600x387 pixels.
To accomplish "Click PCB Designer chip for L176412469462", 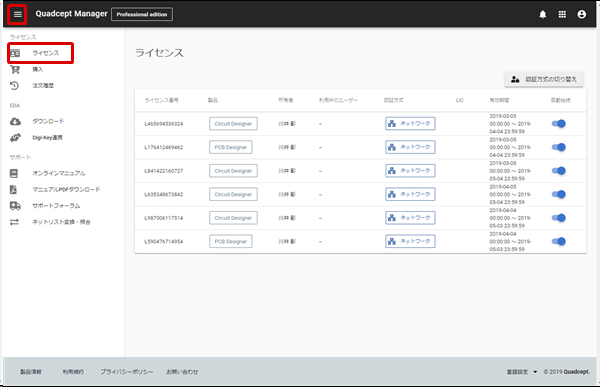I will pyautogui.click(x=231, y=147).
